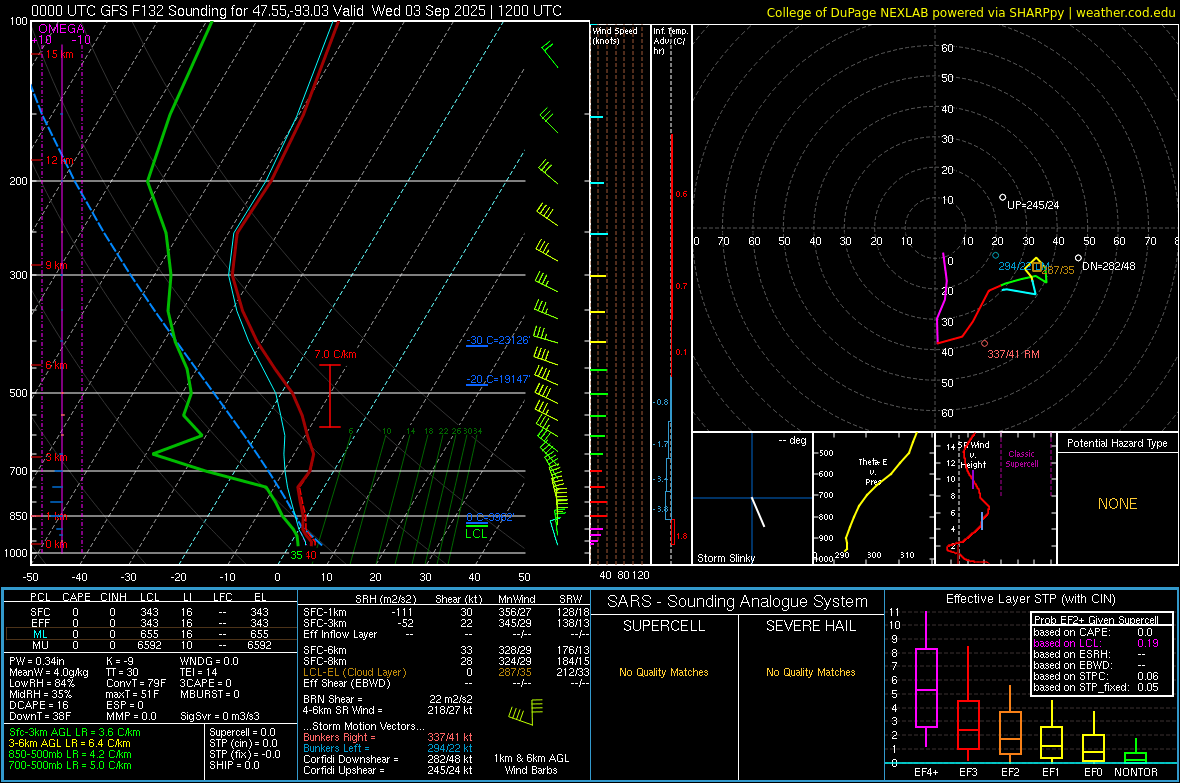
Task: Click the 'Potential Hazard Type' header
Action: click(x=1117, y=443)
